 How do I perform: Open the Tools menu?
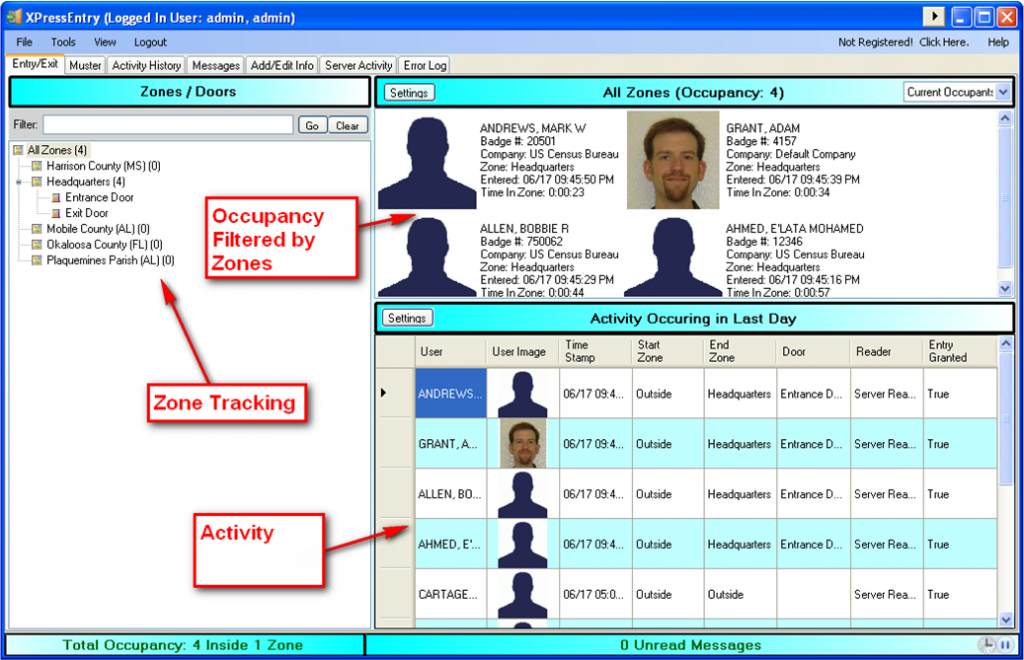click(63, 42)
